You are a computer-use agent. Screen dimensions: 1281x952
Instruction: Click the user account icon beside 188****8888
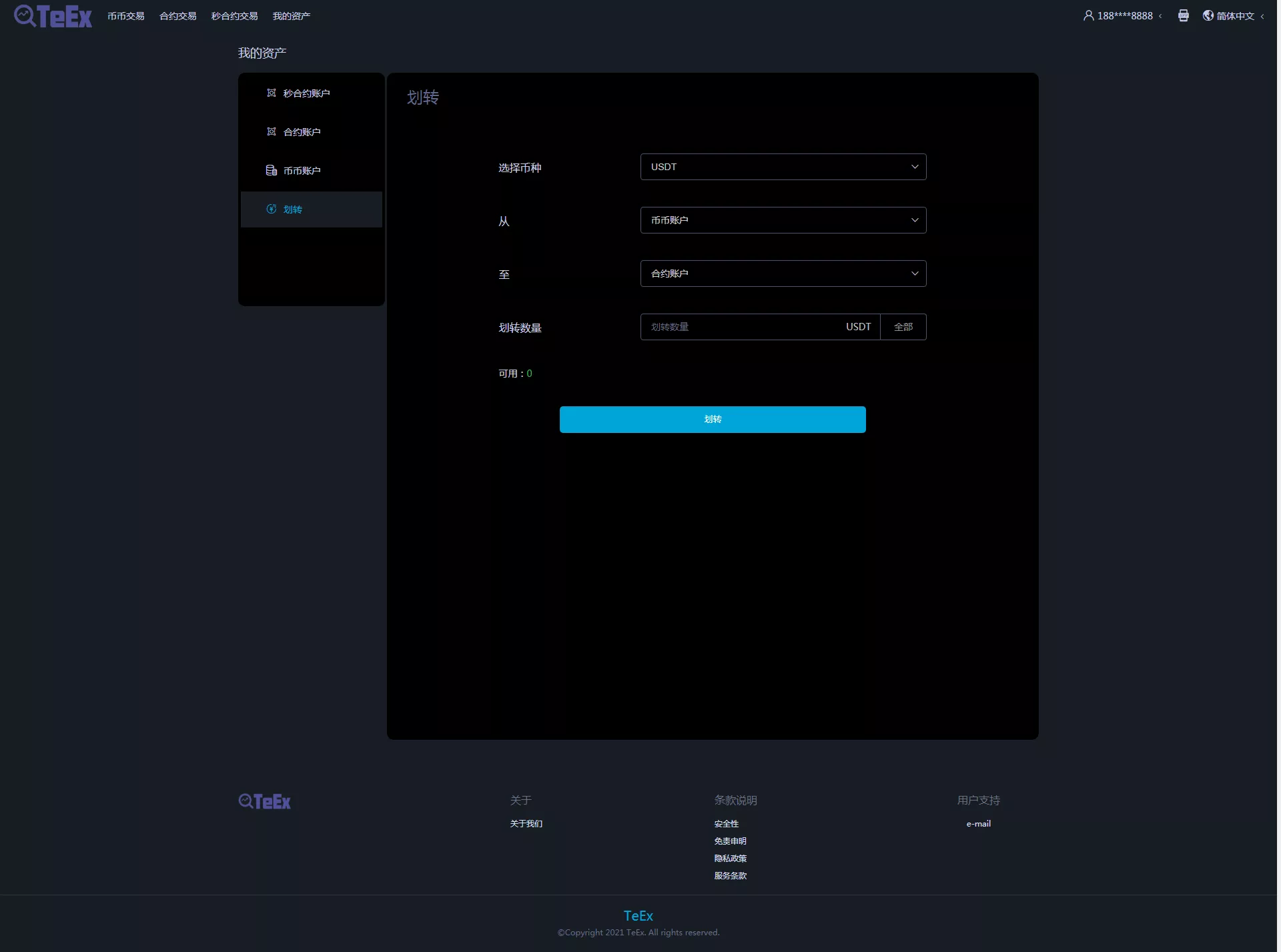[1088, 15]
